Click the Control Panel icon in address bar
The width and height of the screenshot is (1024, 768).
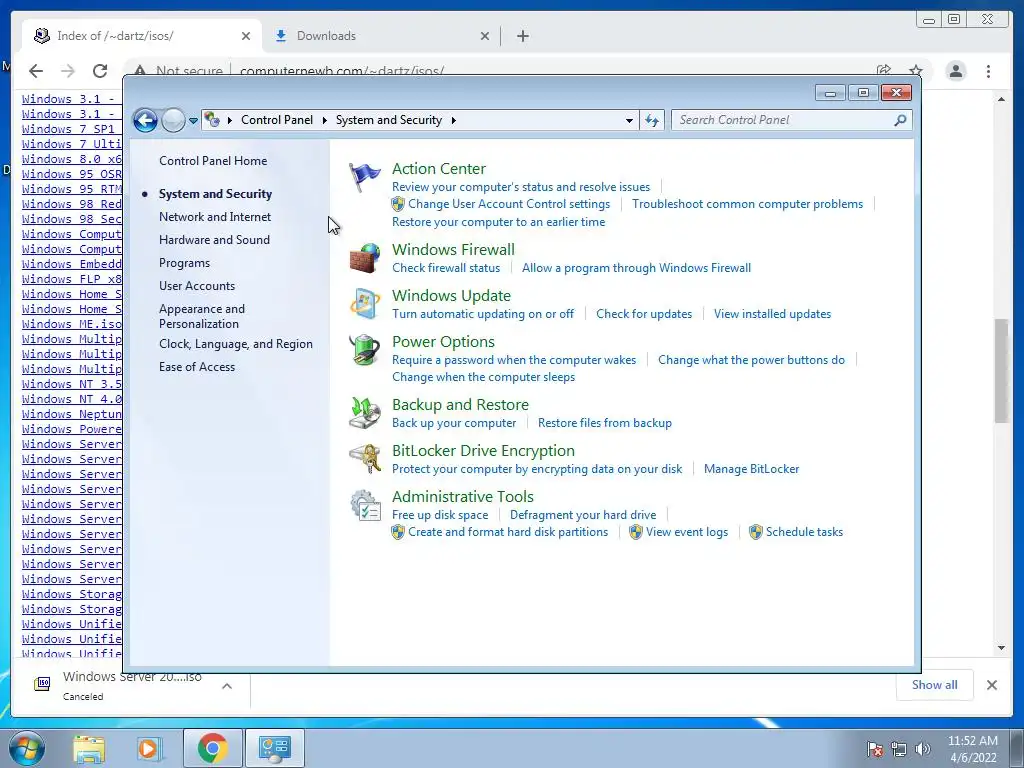click(212, 120)
